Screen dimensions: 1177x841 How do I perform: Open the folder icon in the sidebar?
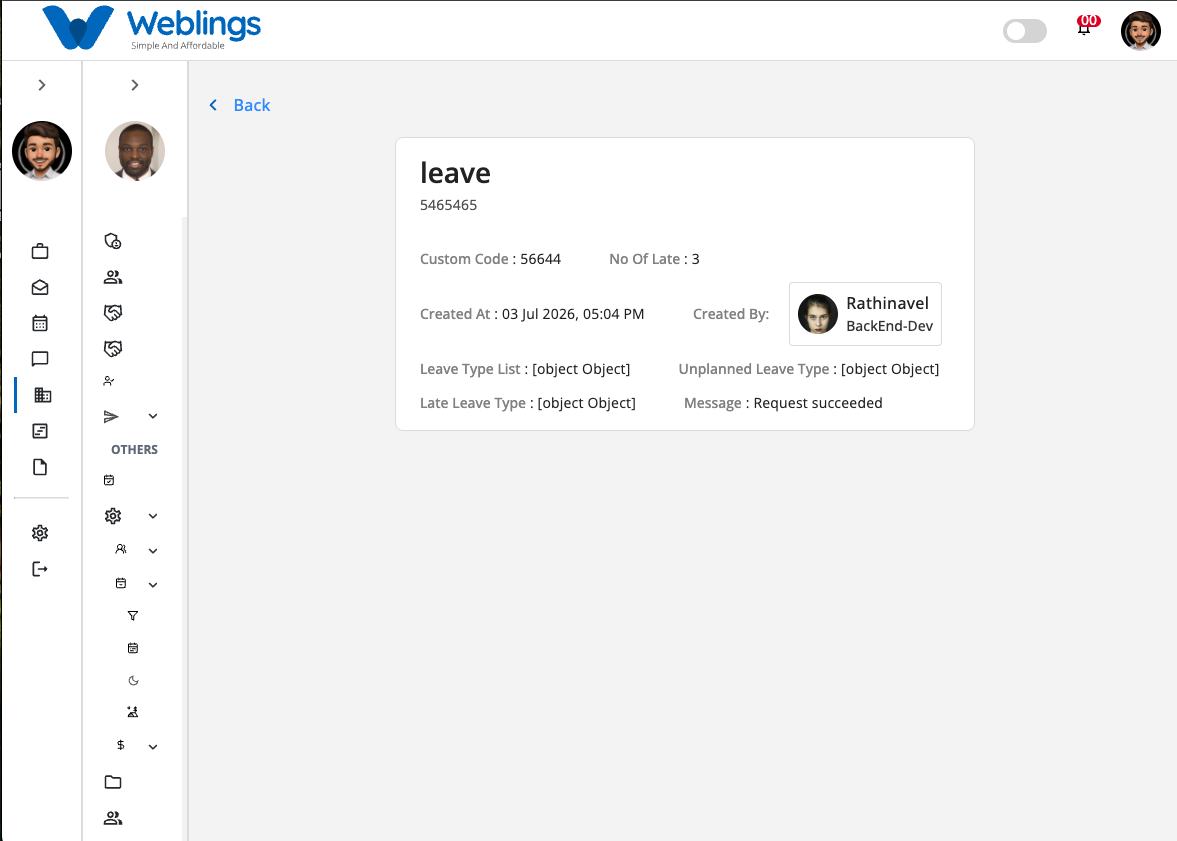coord(113,782)
